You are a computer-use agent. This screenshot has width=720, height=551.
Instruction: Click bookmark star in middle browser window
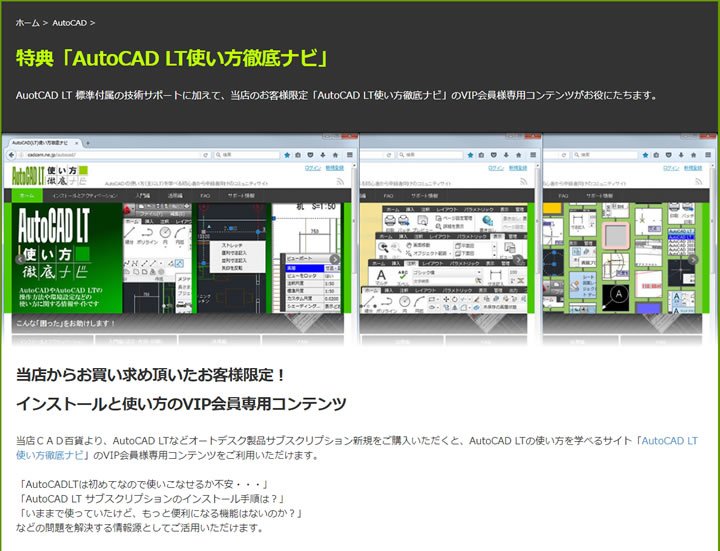tap(470, 155)
